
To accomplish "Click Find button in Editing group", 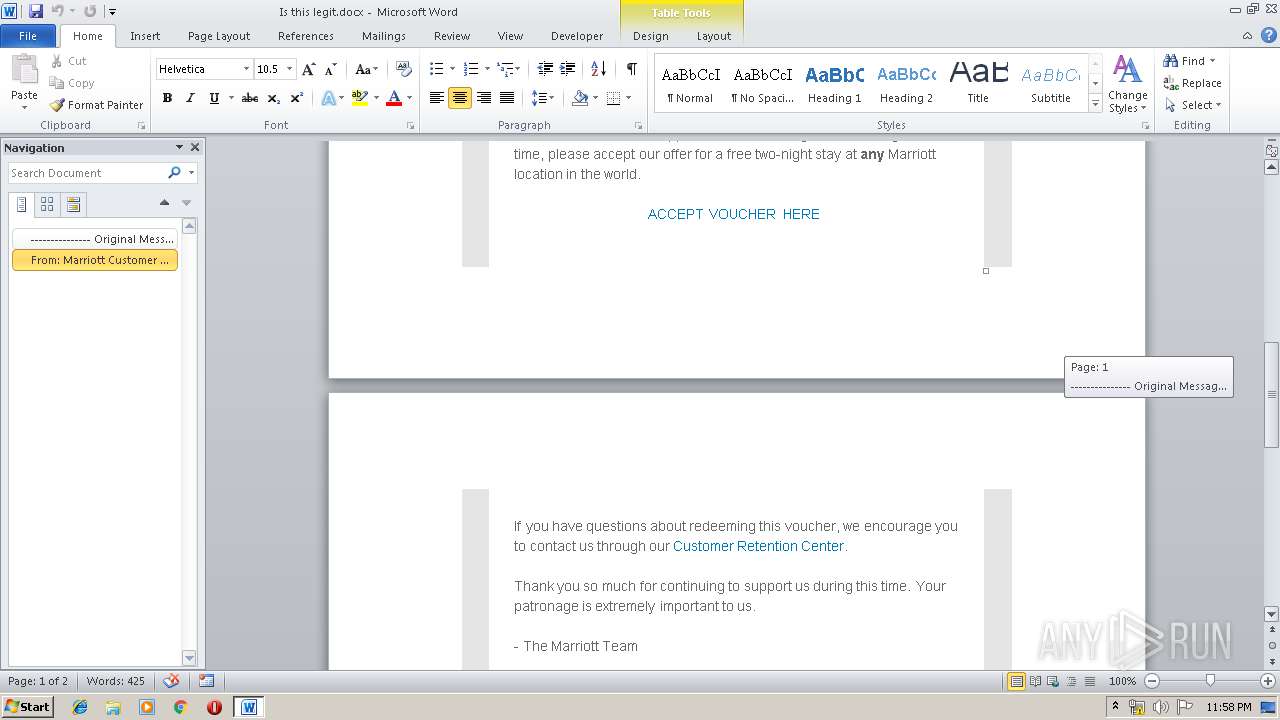I will [x=1190, y=61].
